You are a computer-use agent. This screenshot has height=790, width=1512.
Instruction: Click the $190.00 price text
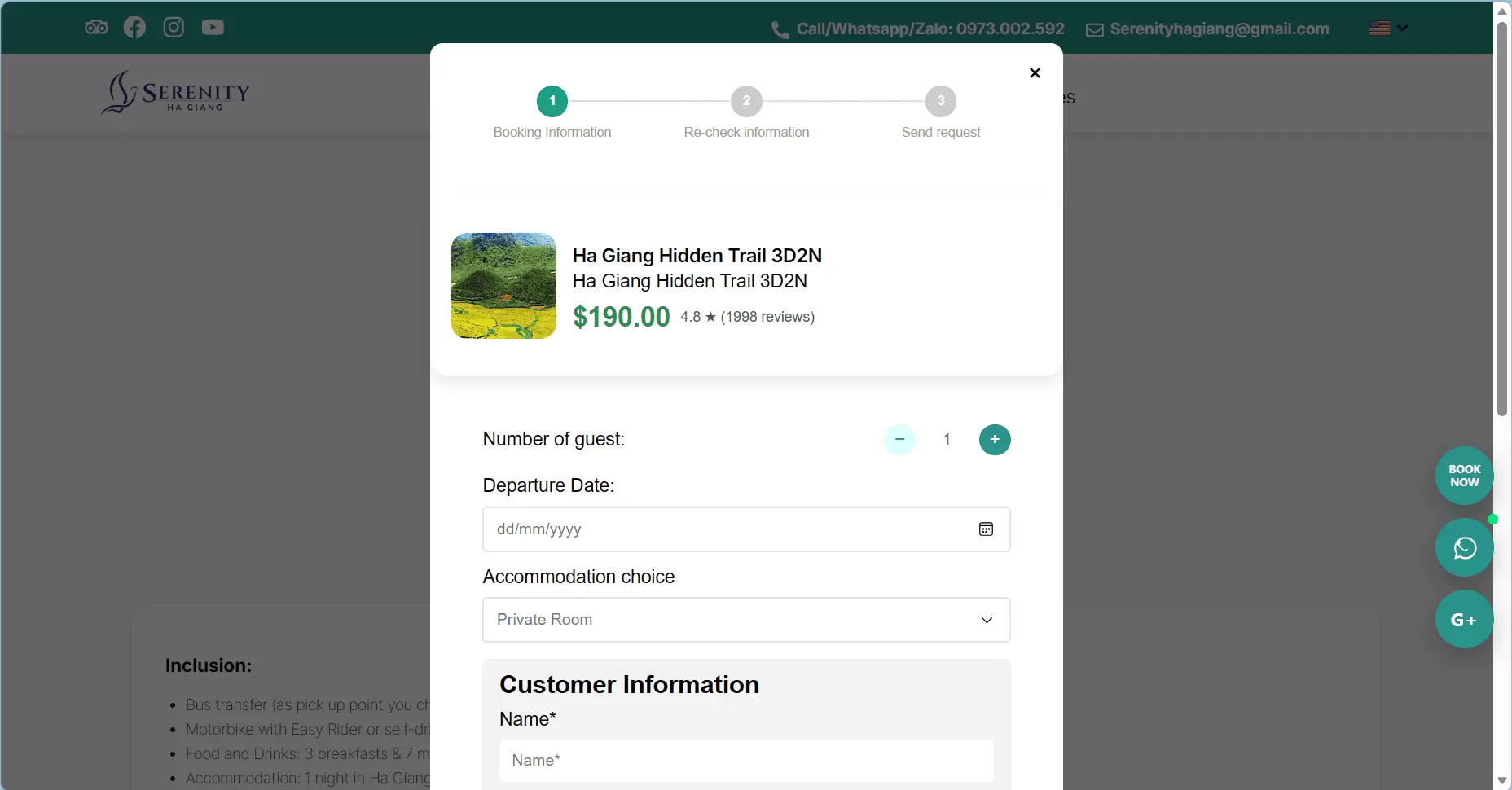point(621,317)
